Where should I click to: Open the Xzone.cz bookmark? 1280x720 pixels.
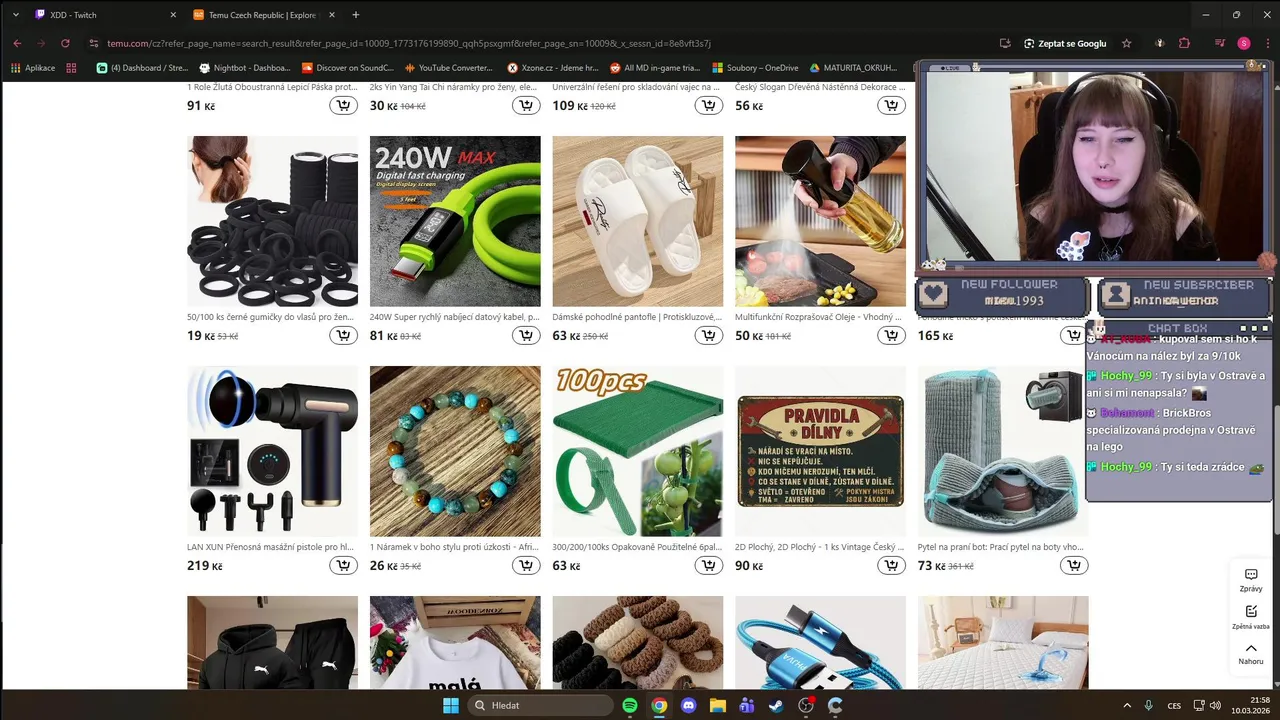[x=553, y=68]
